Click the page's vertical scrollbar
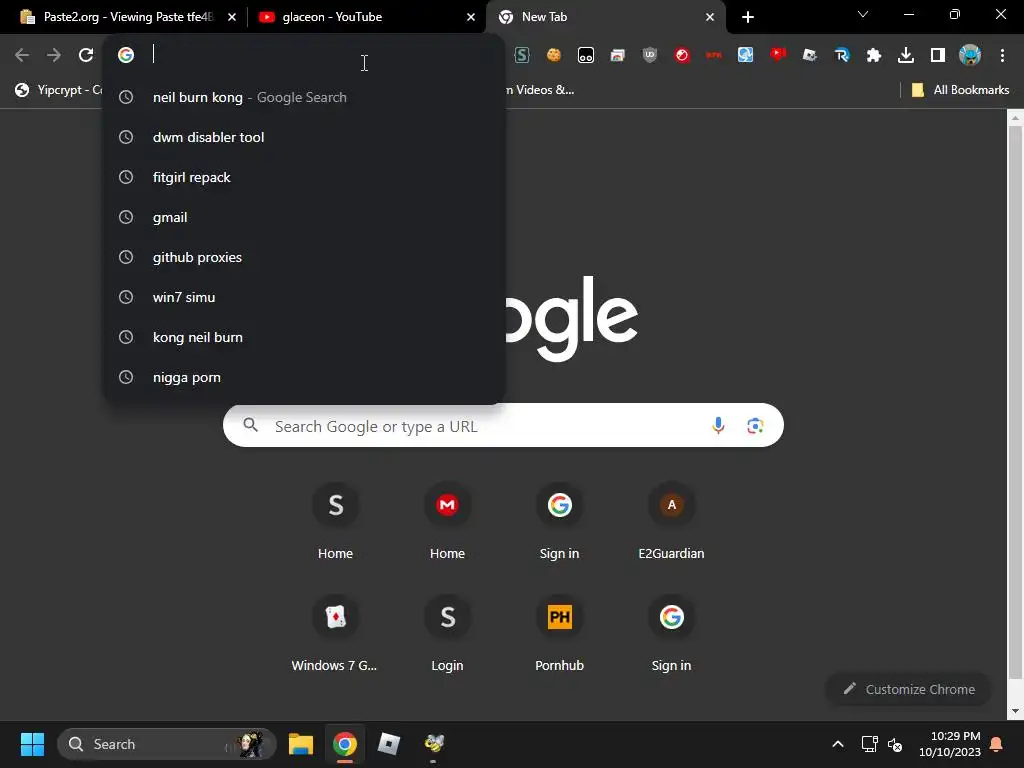The height and width of the screenshot is (768, 1024). click(1015, 402)
